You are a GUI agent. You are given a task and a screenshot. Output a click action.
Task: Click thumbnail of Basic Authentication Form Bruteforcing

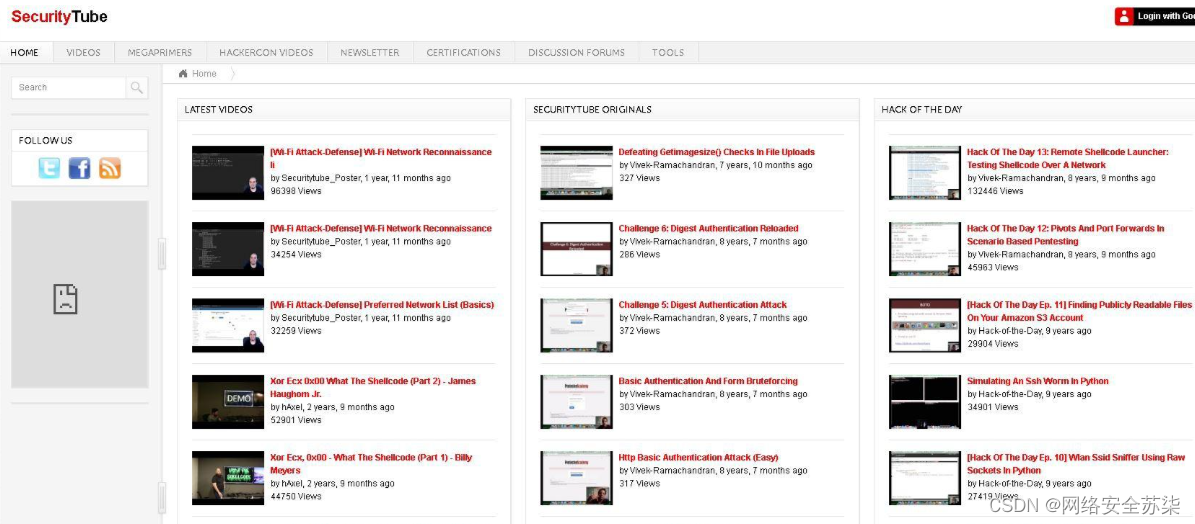[x=576, y=401]
